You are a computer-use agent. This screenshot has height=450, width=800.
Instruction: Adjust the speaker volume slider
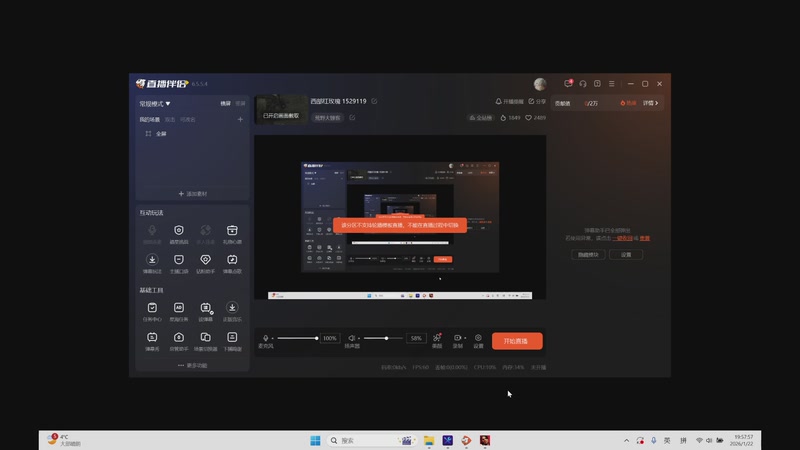coord(384,338)
